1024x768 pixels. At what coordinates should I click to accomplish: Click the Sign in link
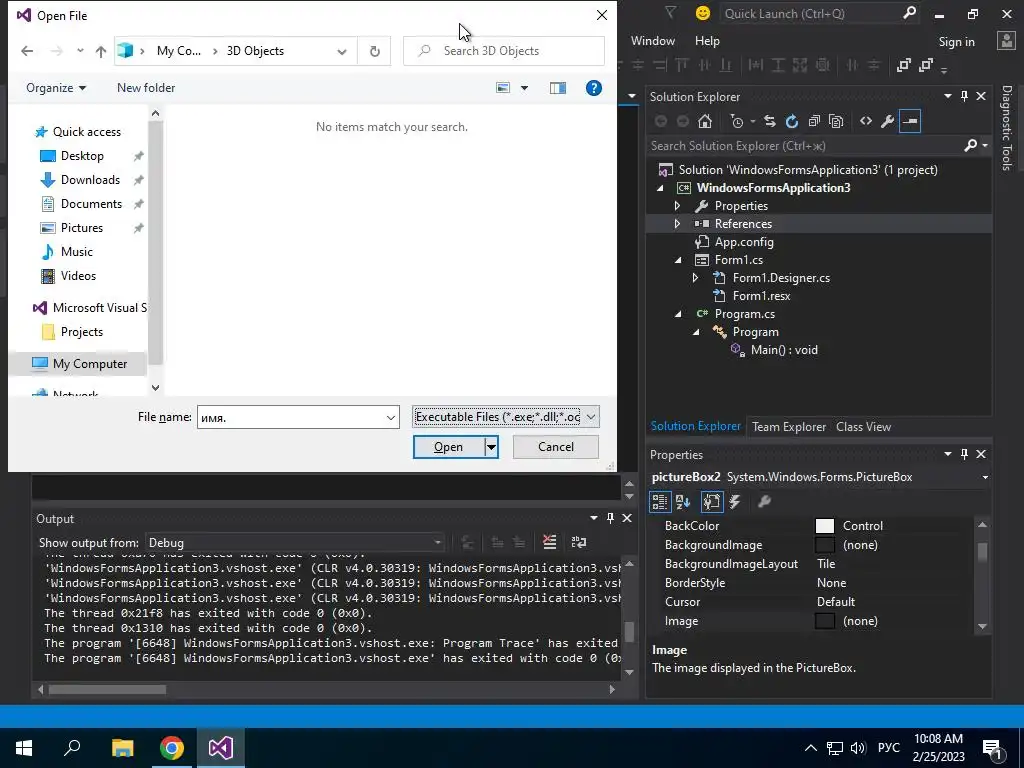pyautogui.click(x=956, y=42)
